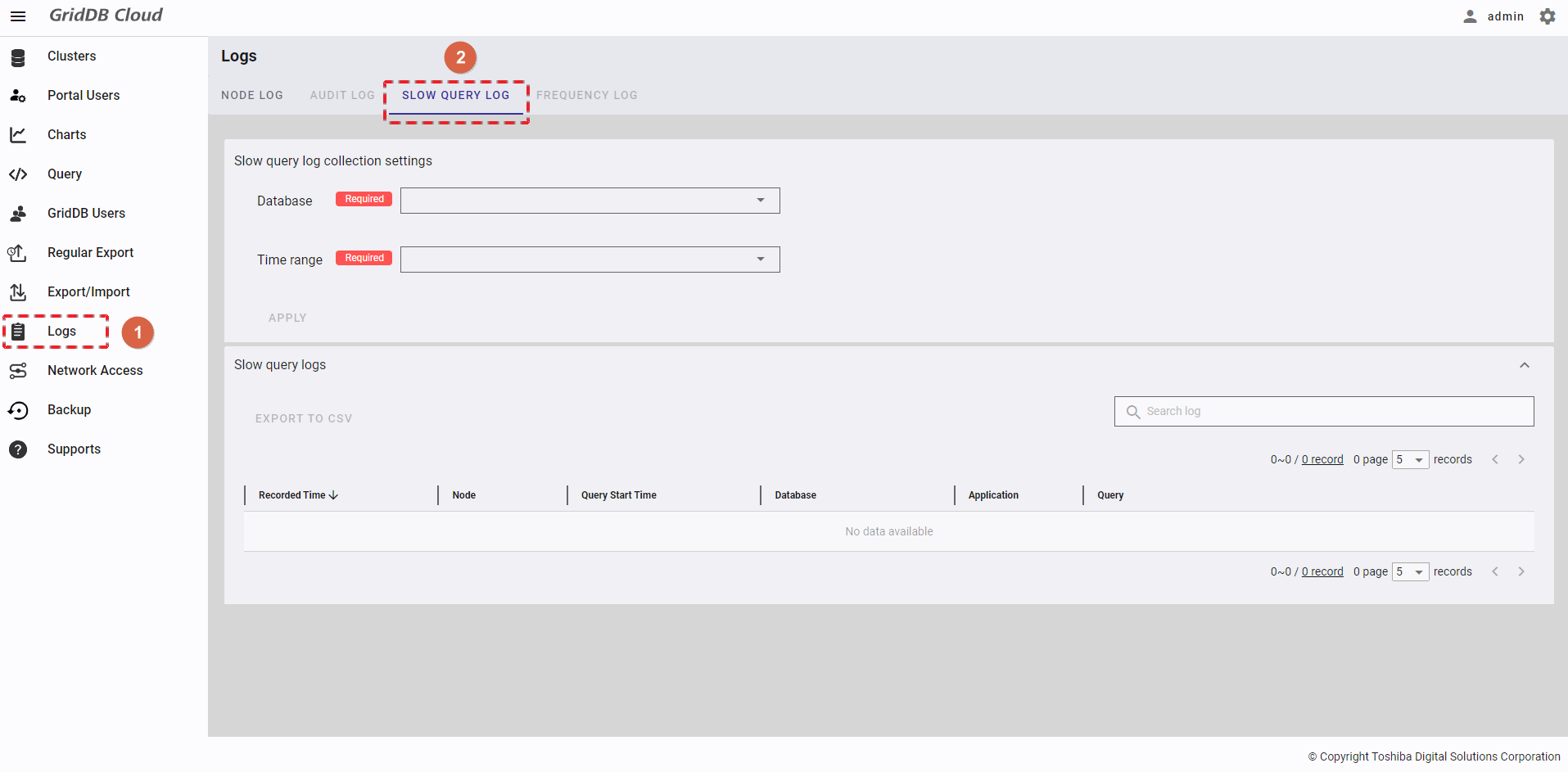Click the Query code icon
This screenshot has width=1568, height=772.
point(18,174)
